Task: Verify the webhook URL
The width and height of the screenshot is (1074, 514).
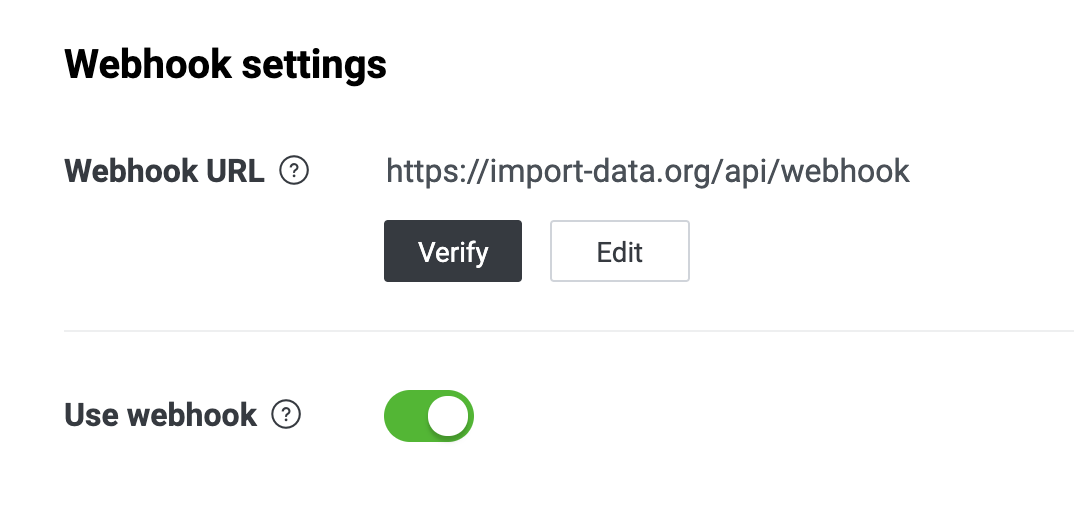Action: 453,251
